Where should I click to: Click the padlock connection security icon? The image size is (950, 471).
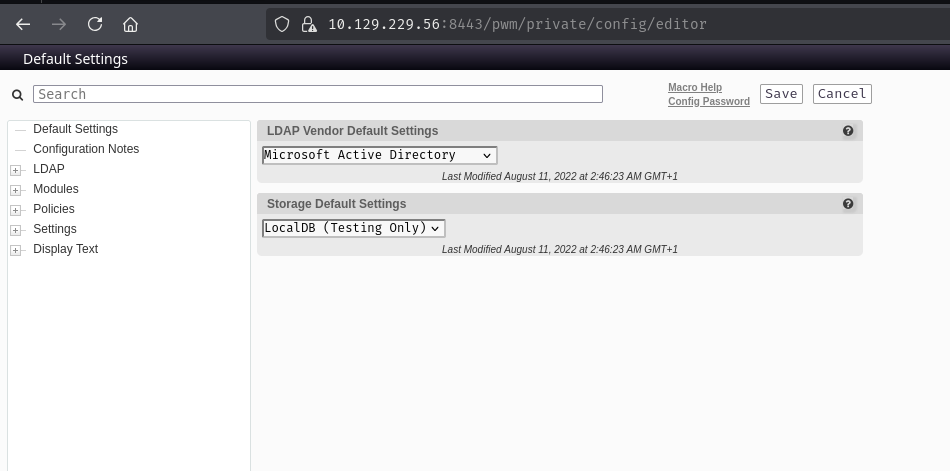[x=308, y=24]
